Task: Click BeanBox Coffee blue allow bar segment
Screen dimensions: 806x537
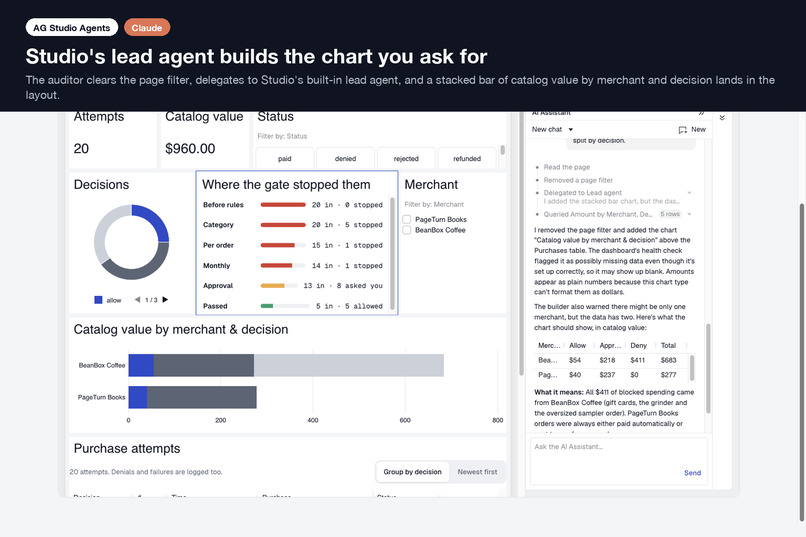Action: tap(141, 365)
